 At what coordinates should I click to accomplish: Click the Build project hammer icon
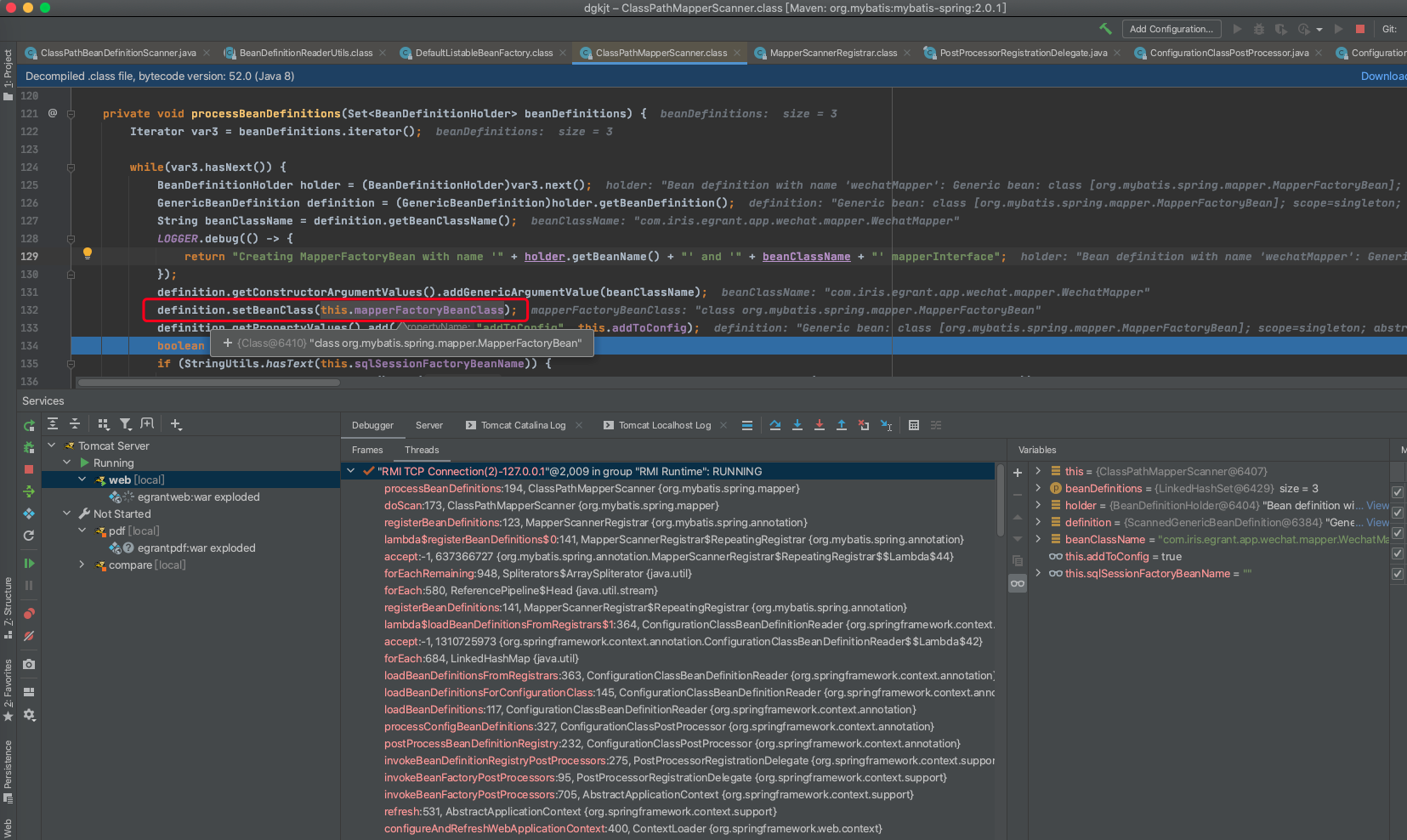click(1105, 29)
